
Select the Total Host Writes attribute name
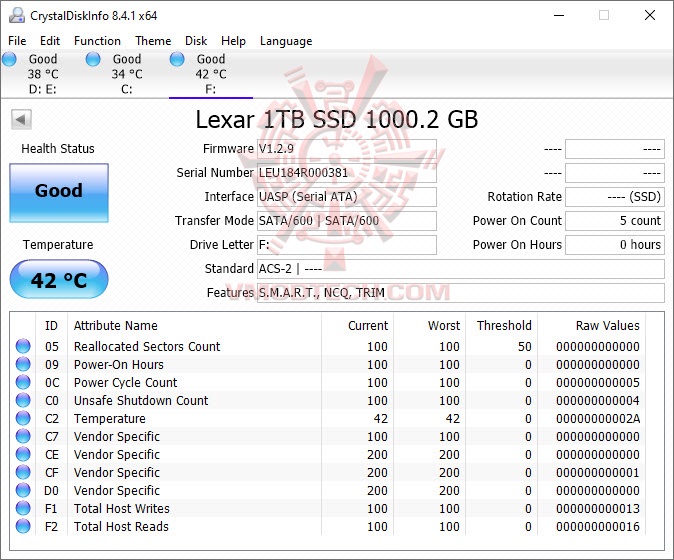122,509
